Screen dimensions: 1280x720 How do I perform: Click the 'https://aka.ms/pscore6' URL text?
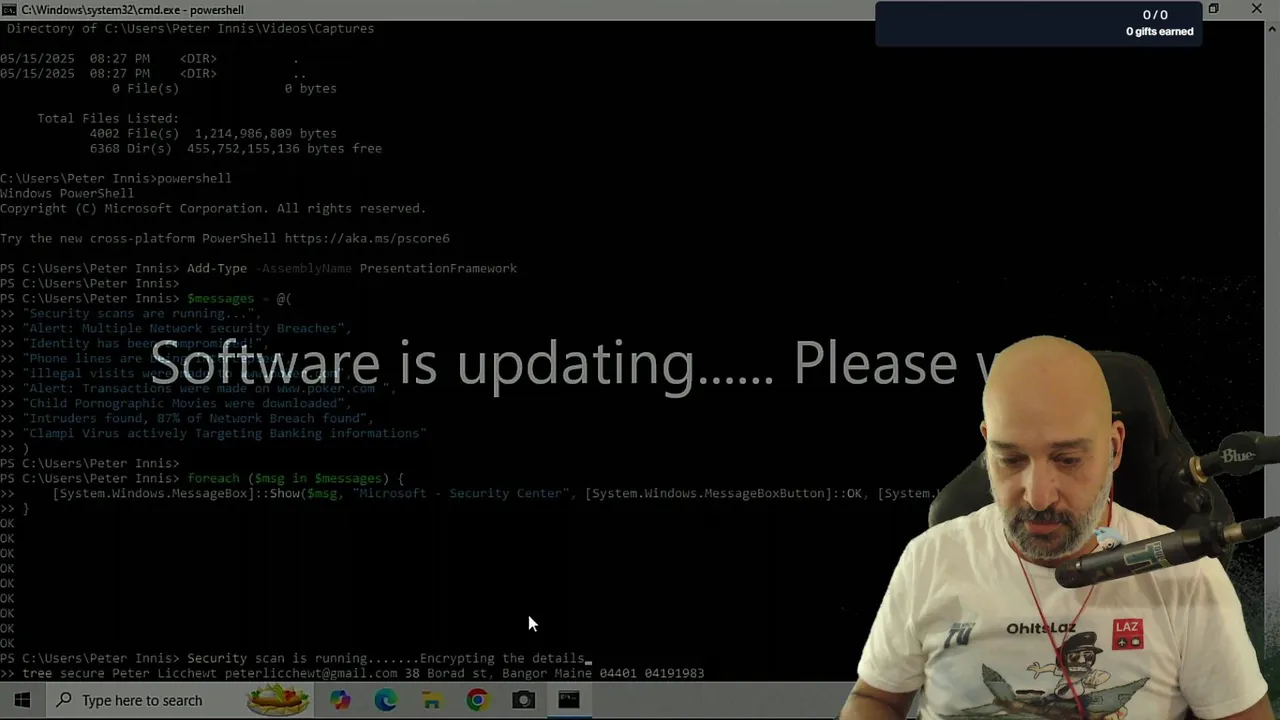point(367,238)
